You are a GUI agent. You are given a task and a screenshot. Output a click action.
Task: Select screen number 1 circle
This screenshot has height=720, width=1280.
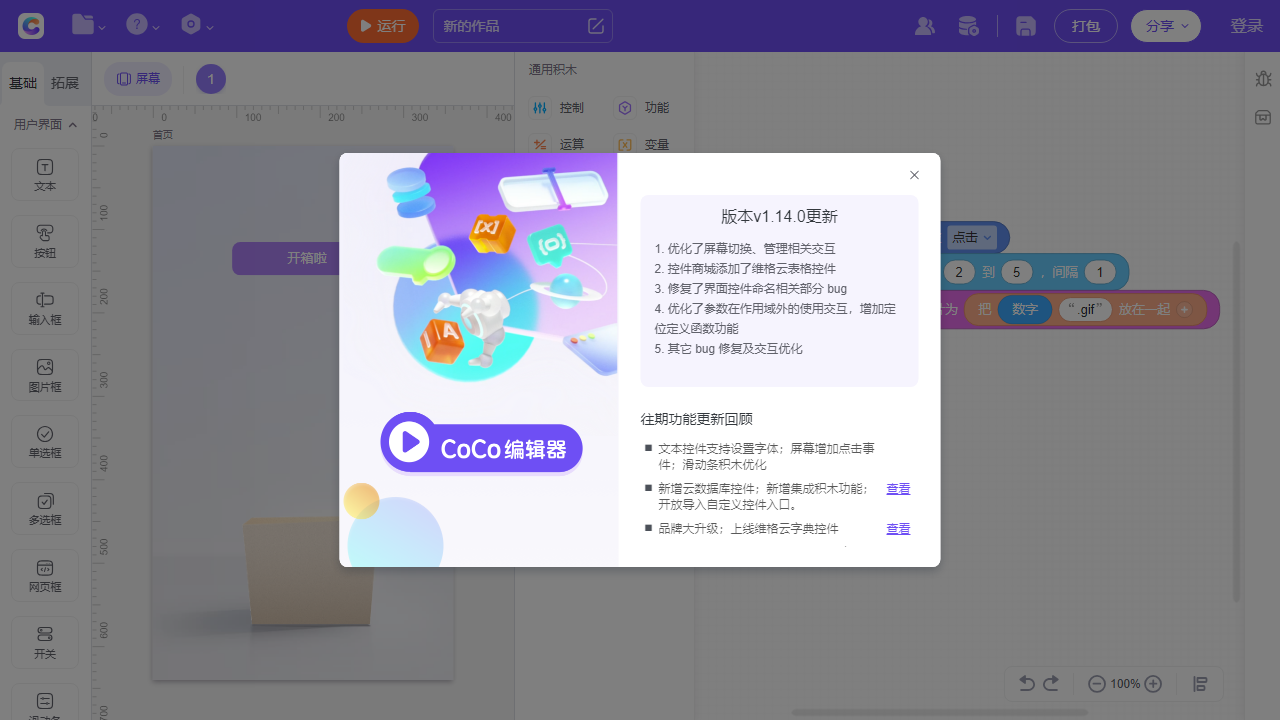(x=211, y=79)
